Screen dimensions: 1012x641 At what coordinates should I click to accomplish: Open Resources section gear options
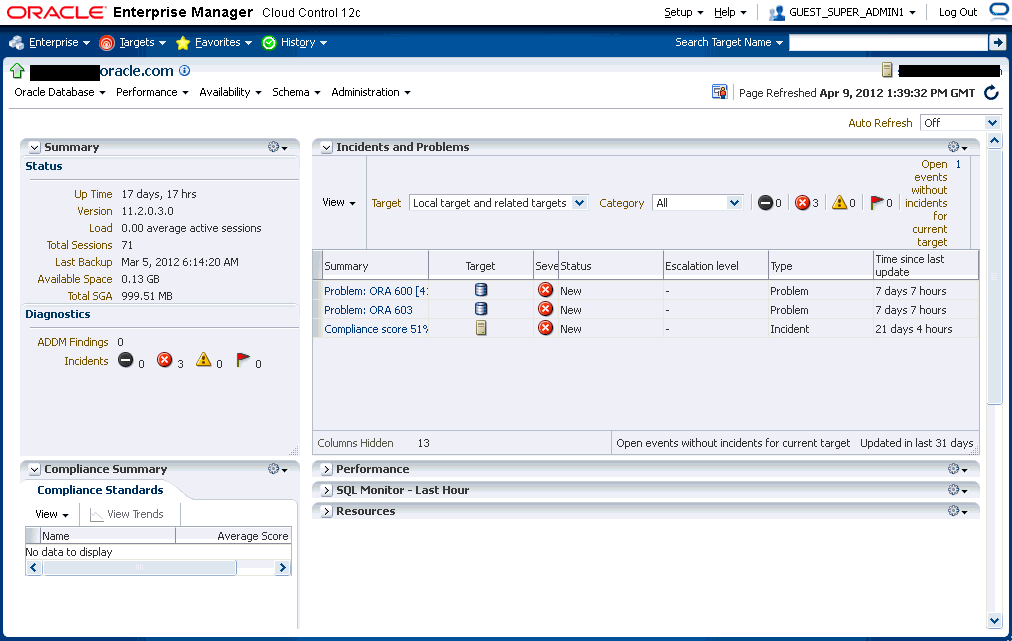tap(958, 511)
